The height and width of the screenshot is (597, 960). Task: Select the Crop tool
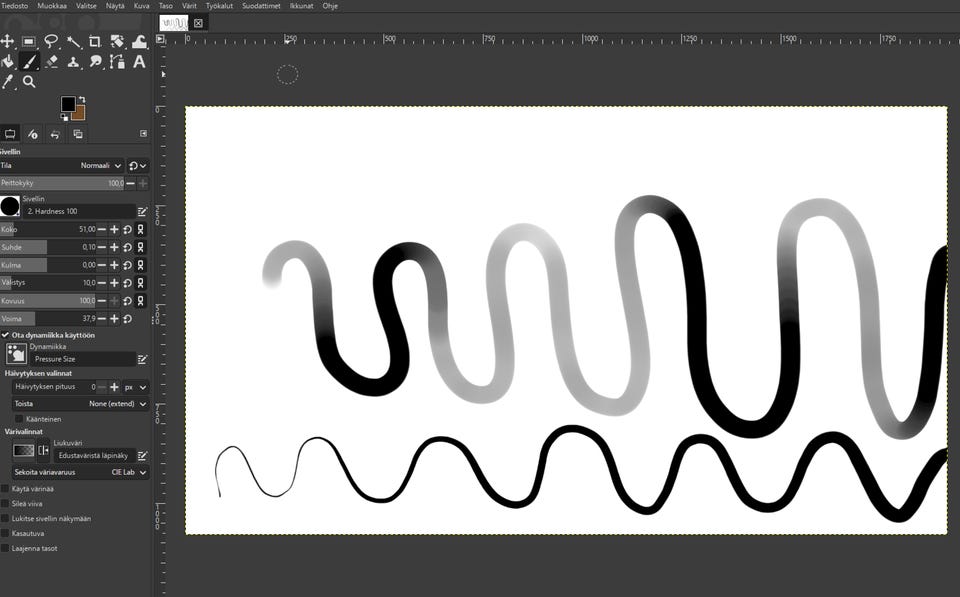(95, 41)
